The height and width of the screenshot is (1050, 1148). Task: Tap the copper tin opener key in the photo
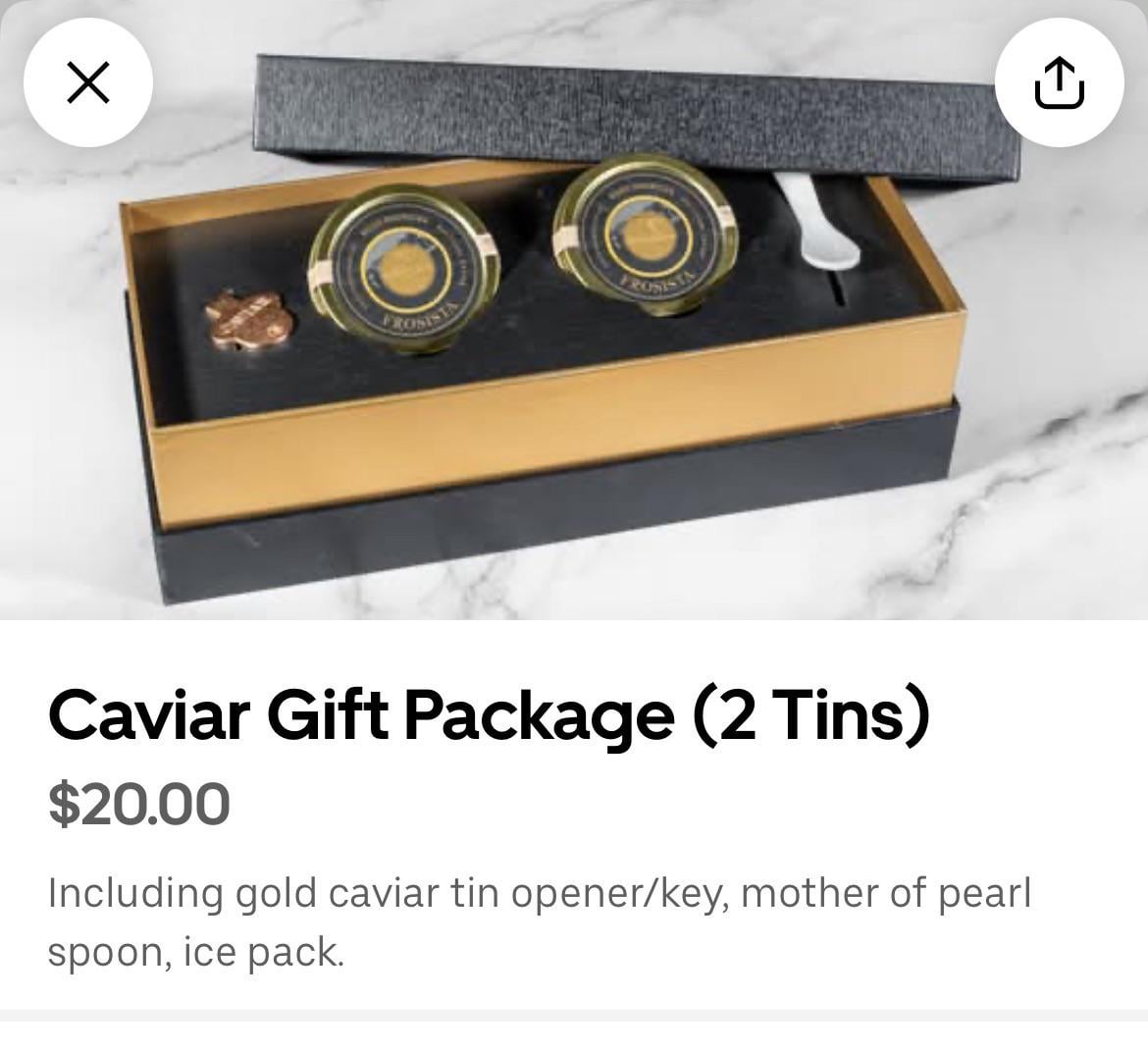(x=249, y=319)
